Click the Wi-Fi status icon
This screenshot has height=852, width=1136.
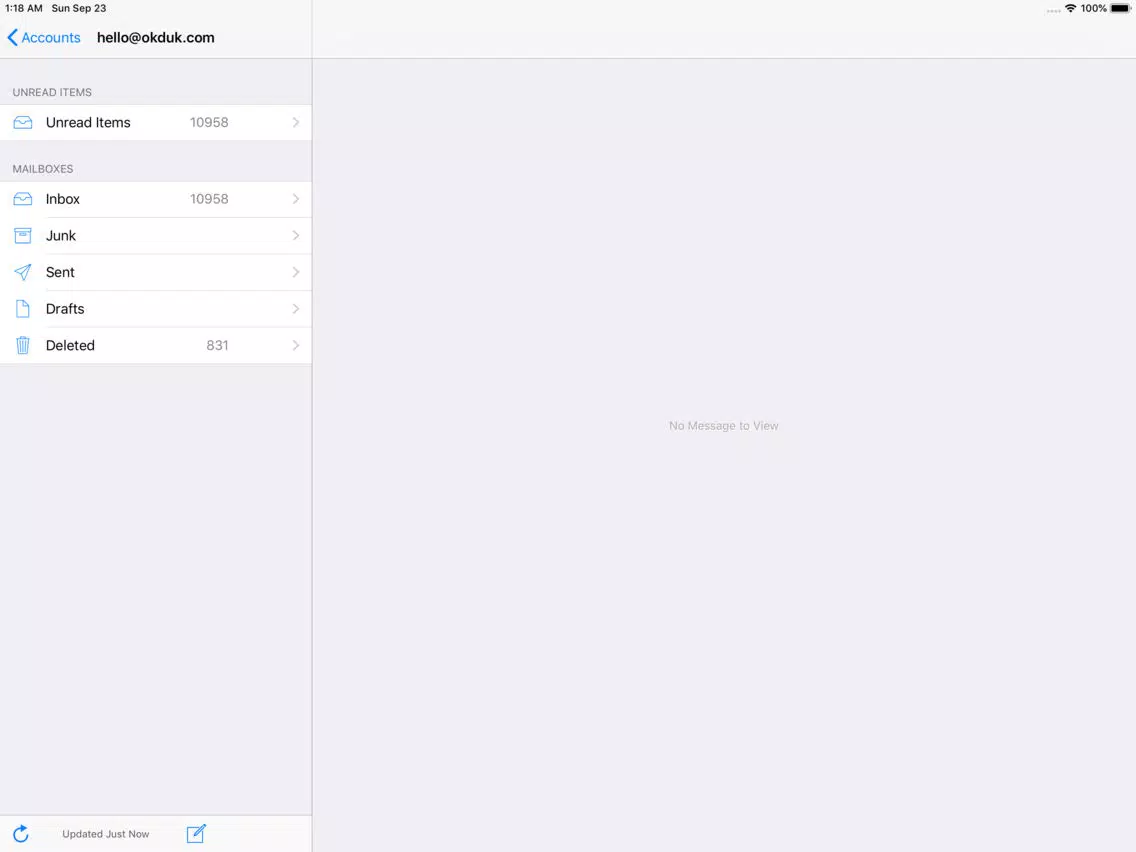1070,9
